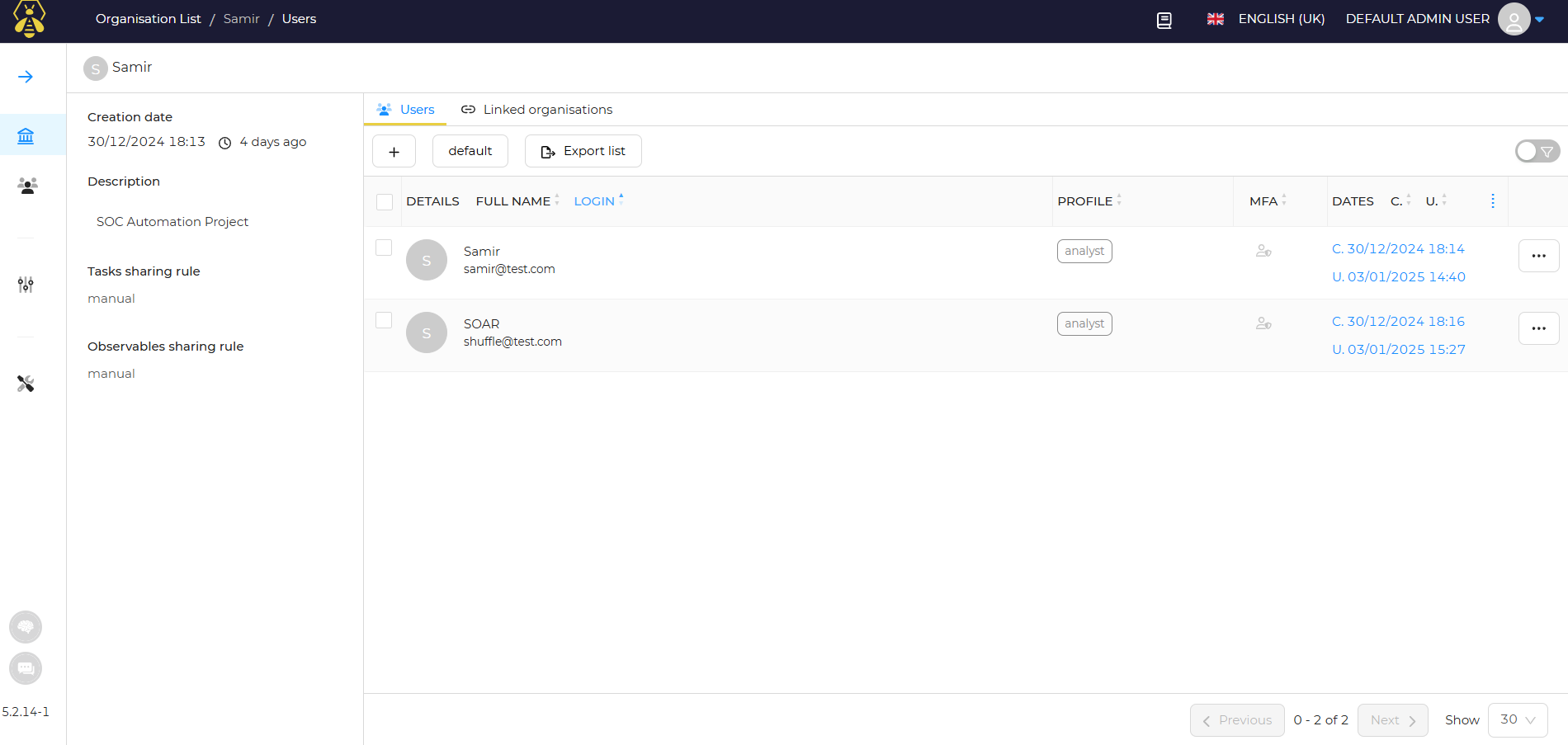Click the ENGLISH (UK) language link

tap(1280, 18)
